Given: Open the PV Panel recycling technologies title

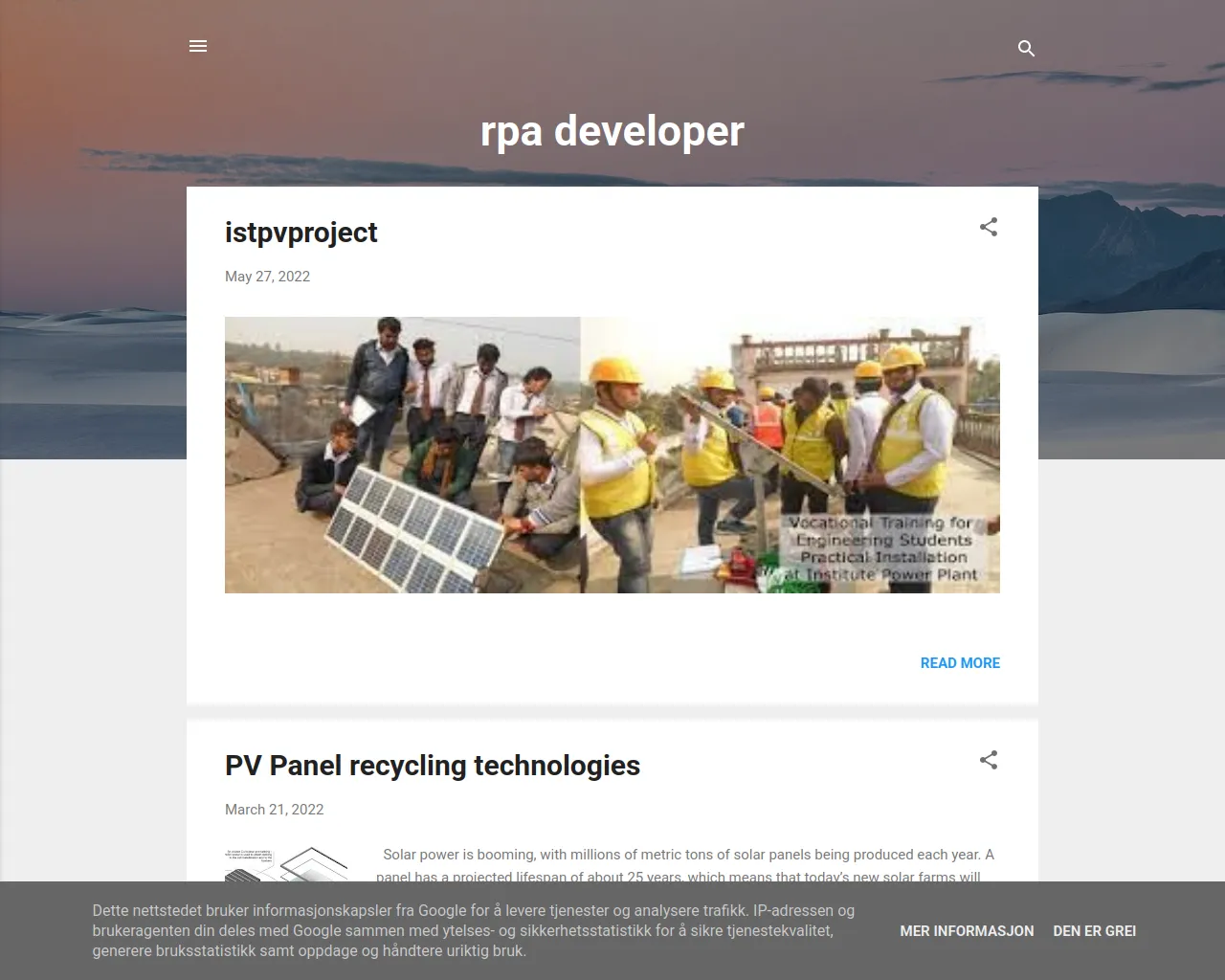Looking at the screenshot, I should point(432,766).
